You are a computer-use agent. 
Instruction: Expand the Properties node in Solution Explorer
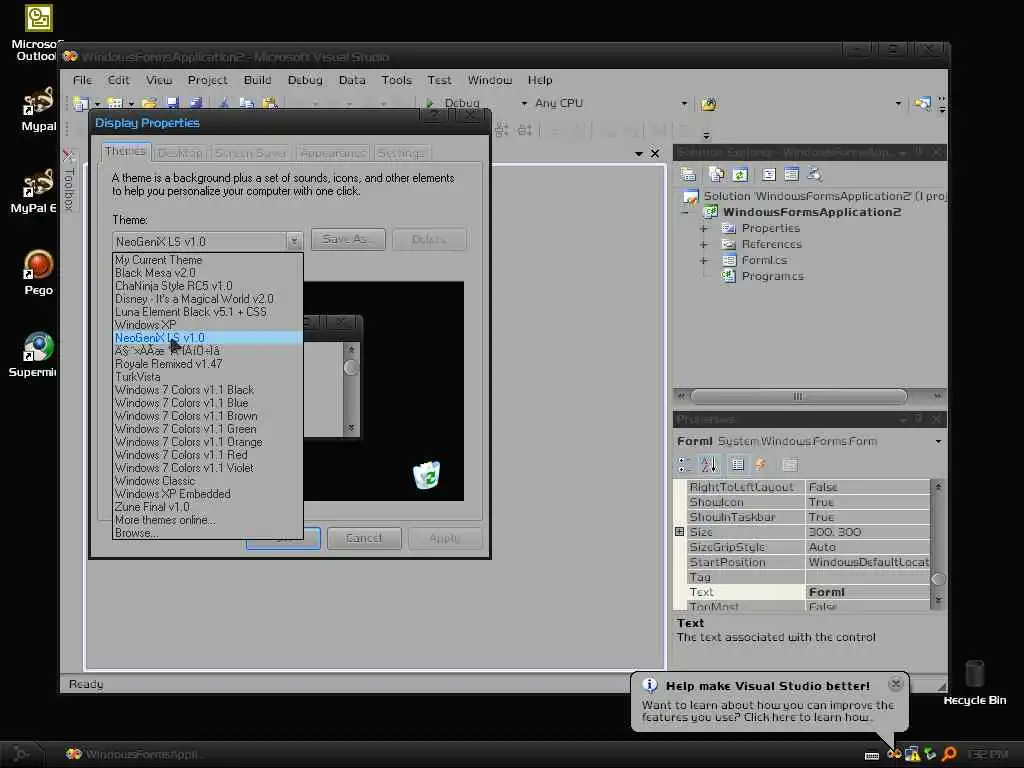point(704,229)
